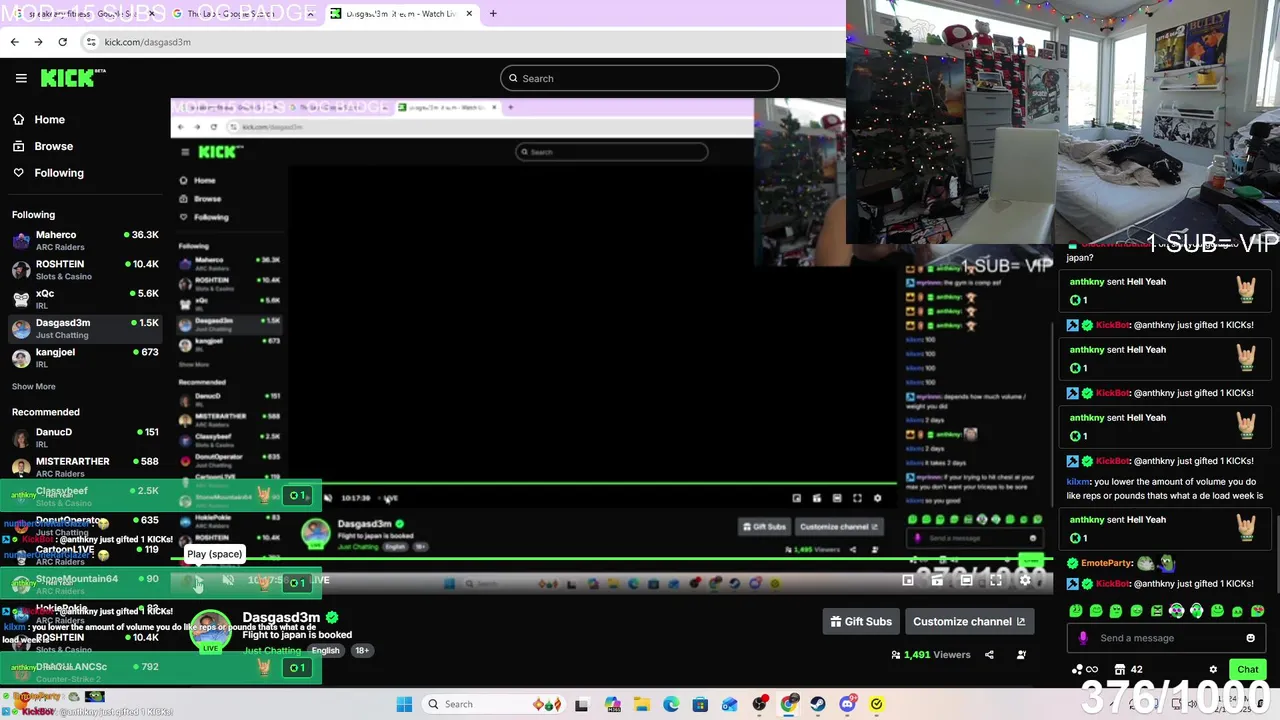The width and height of the screenshot is (1280, 720).
Task: Open MISTERARTHER recommended channel
Action: (x=85, y=466)
